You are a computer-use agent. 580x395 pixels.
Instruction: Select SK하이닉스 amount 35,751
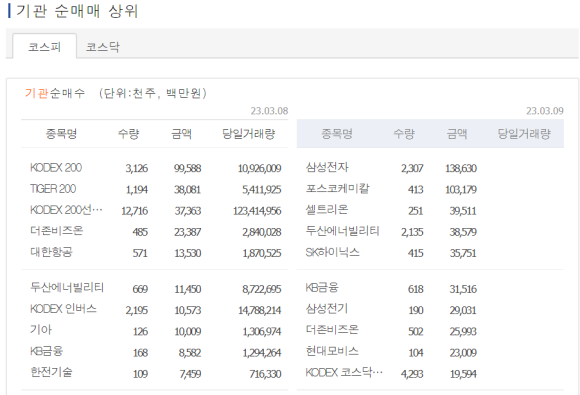click(x=463, y=253)
